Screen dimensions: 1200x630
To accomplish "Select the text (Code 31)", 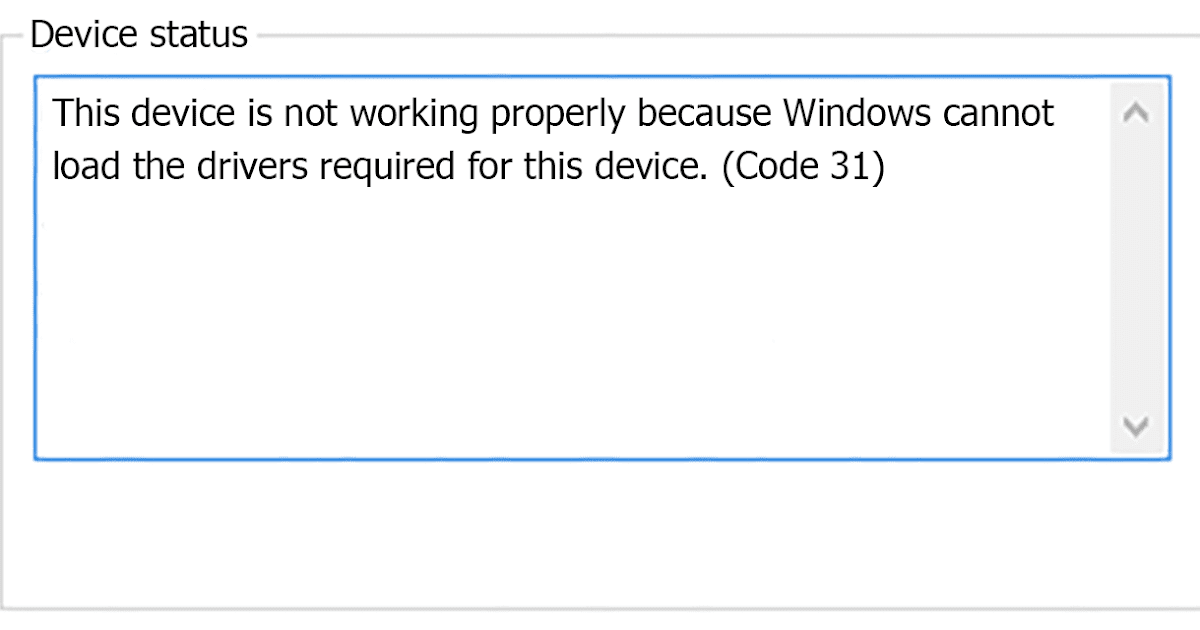I will (x=805, y=166).
